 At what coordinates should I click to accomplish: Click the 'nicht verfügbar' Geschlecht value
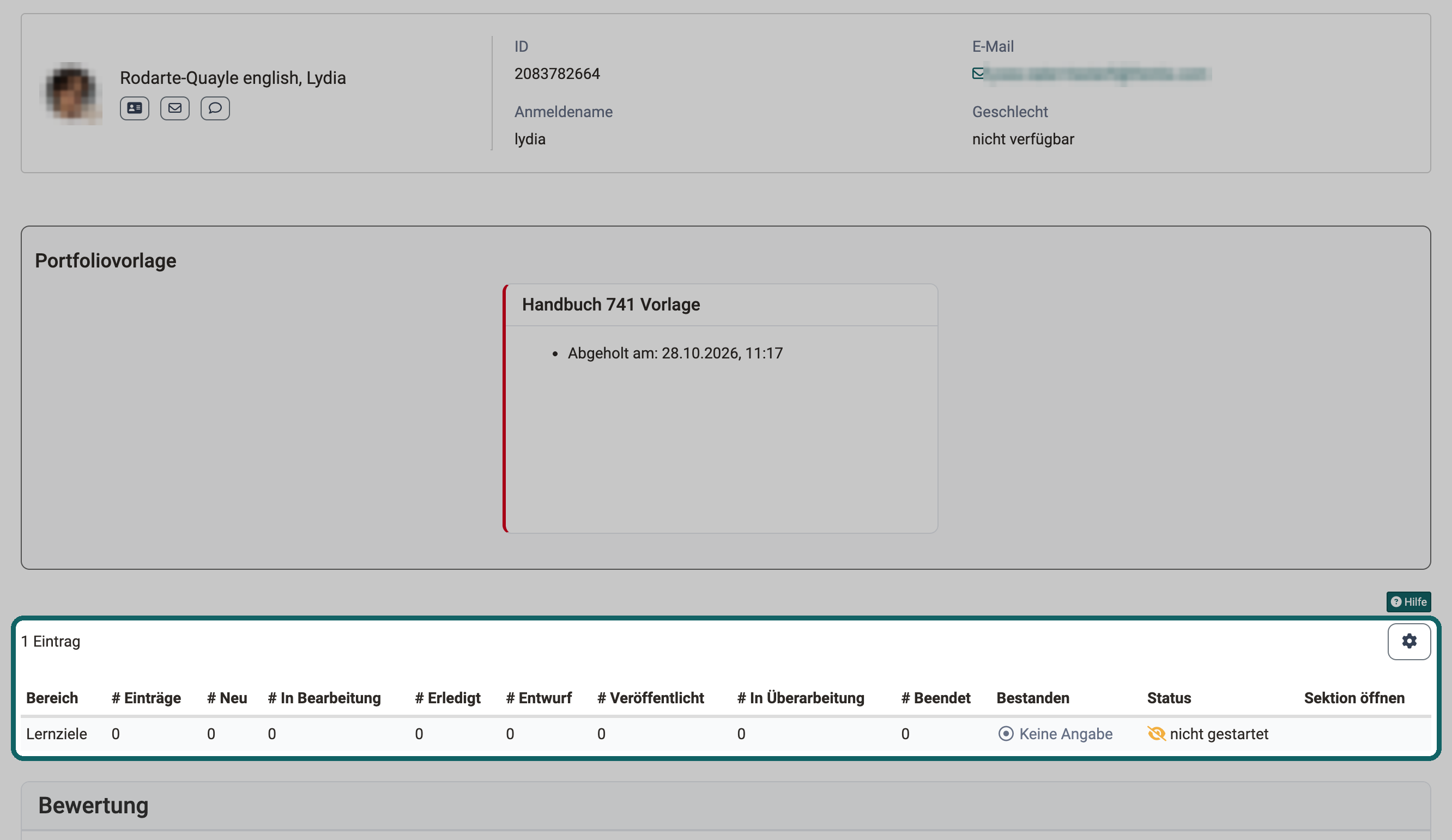pos(1023,139)
